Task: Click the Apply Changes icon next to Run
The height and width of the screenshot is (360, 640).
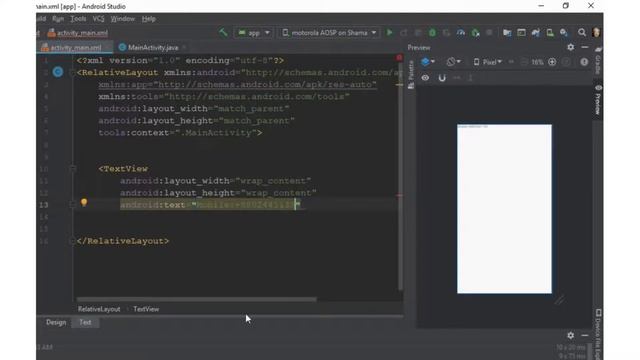Action: point(403,33)
